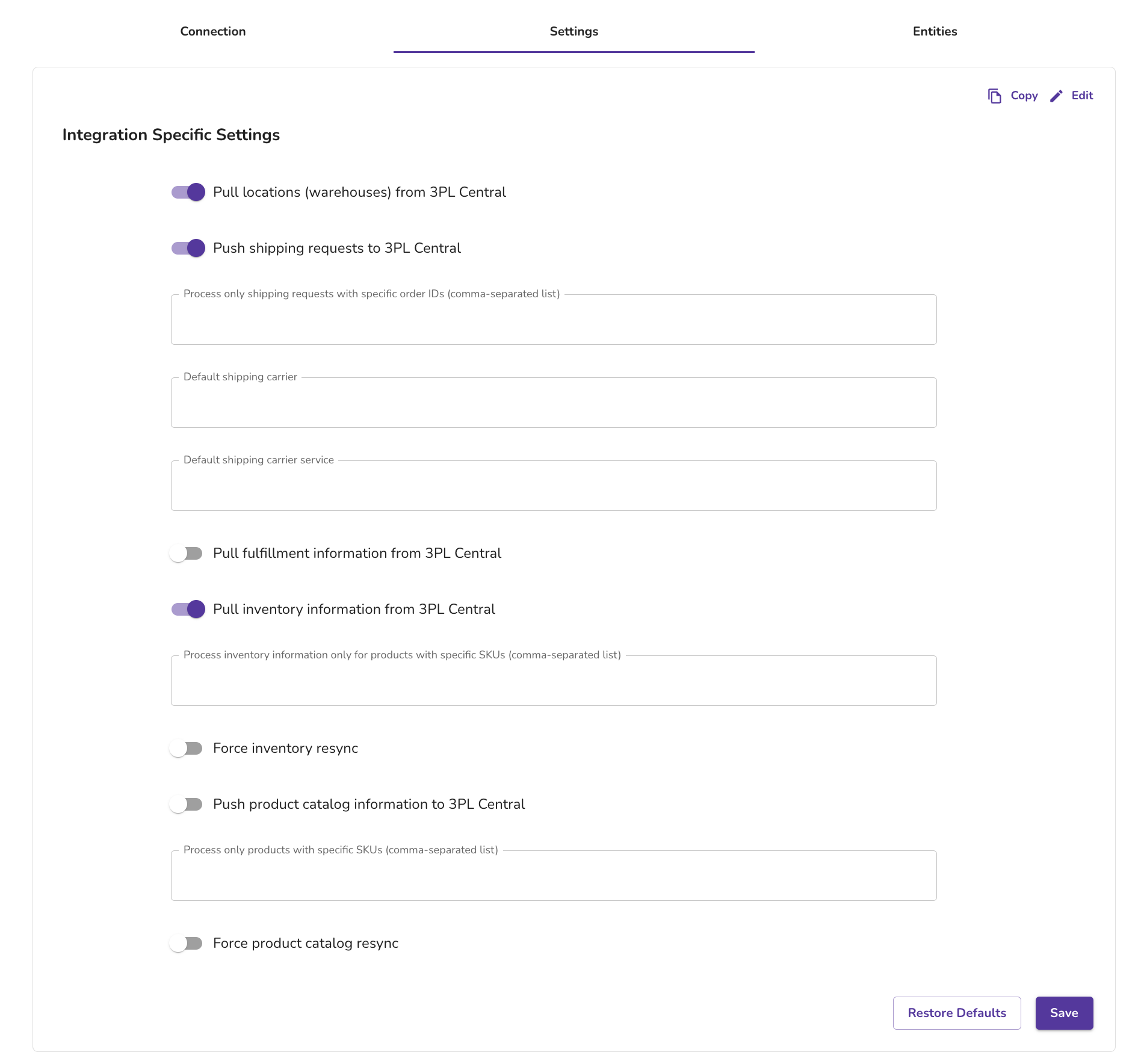The image size is (1141, 1064).
Task: Enable Force inventory resync switch
Action: pyautogui.click(x=186, y=748)
